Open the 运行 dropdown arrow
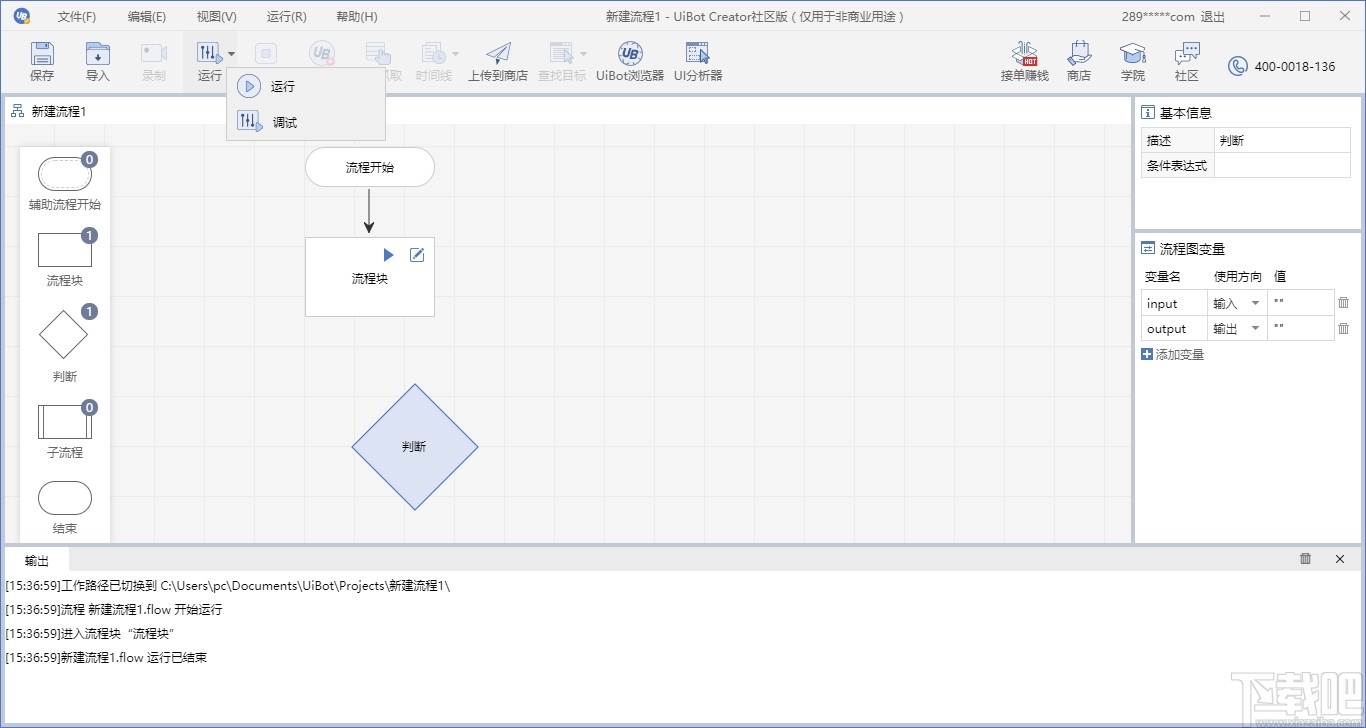 pyautogui.click(x=232, y=54)
